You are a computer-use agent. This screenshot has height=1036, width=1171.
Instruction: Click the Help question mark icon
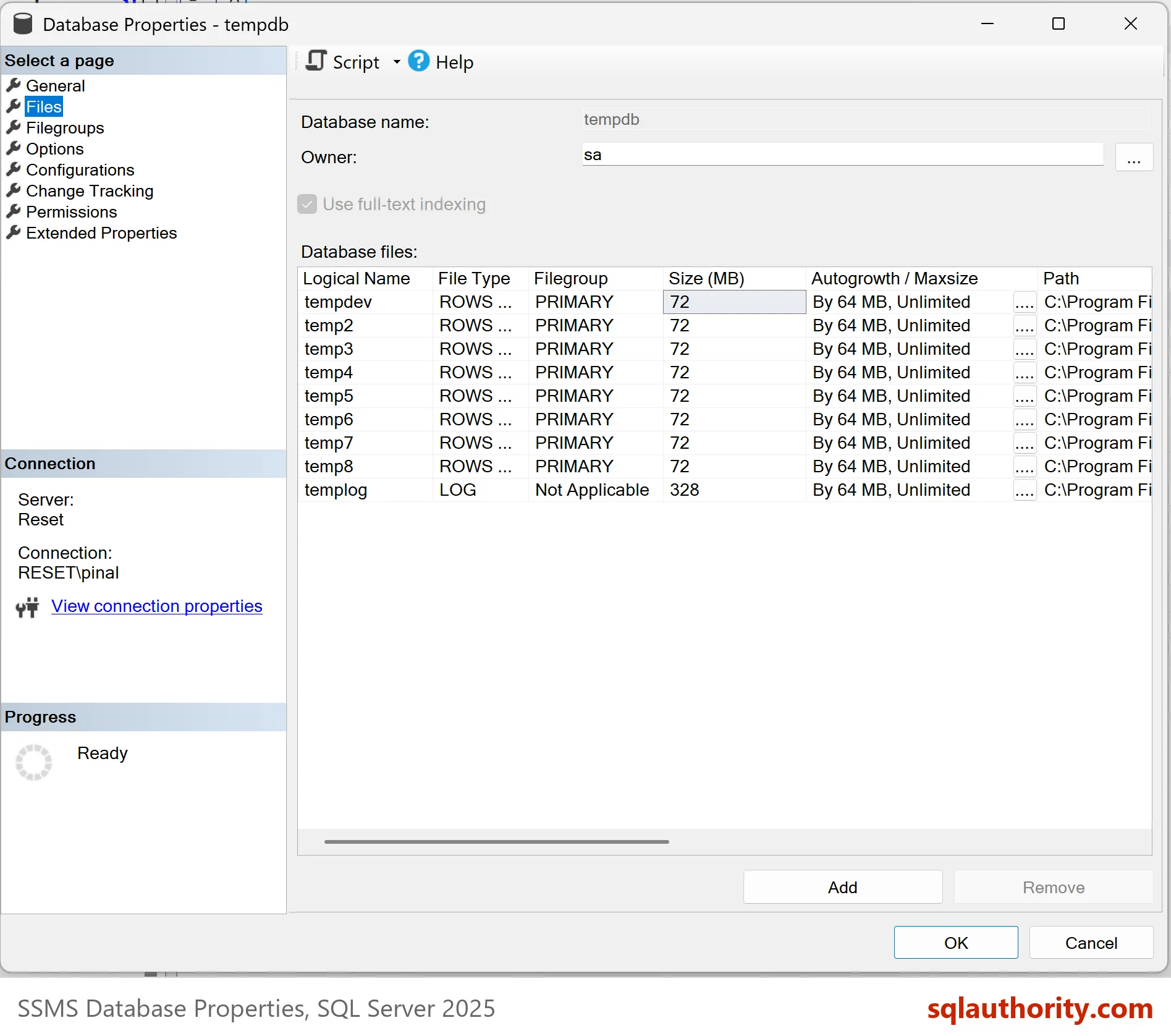[x=418, y=61]
